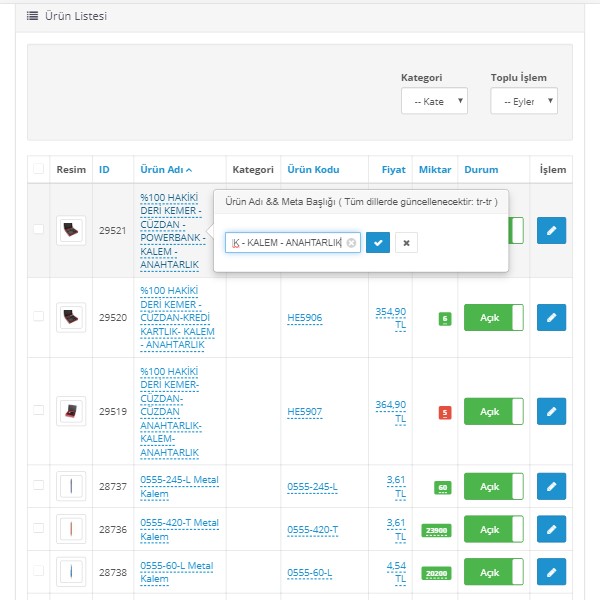This screenshot has height=600, width=600.
Task: Open the Kategori filter dropdown
Action: click(434, 101)
